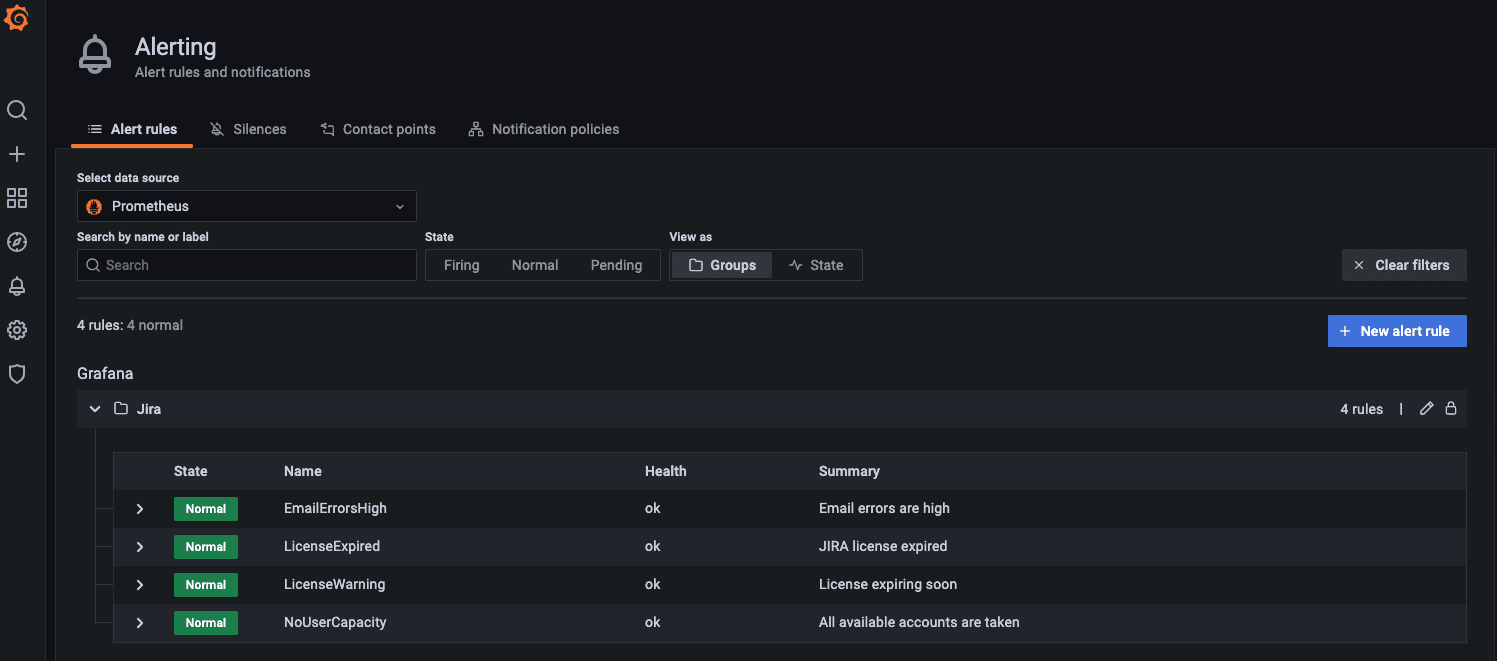Filter rules by Pending state
Screen dimensions: 1497x661
tap(616, 265)
